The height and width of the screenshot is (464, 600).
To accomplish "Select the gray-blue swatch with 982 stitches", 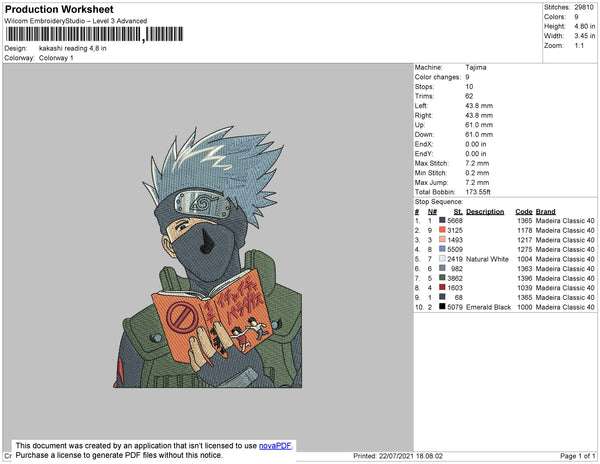I will 442,268.
